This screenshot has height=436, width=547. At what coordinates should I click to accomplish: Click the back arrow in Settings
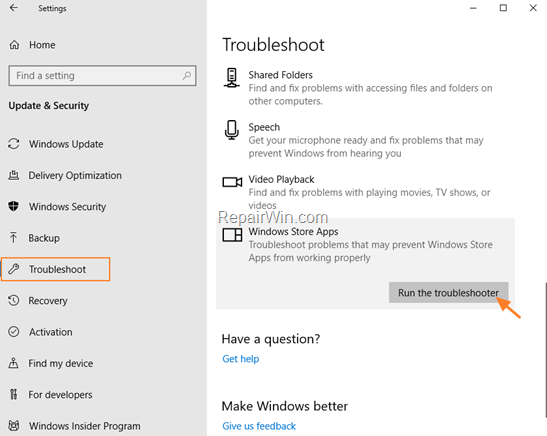(14, 8)
